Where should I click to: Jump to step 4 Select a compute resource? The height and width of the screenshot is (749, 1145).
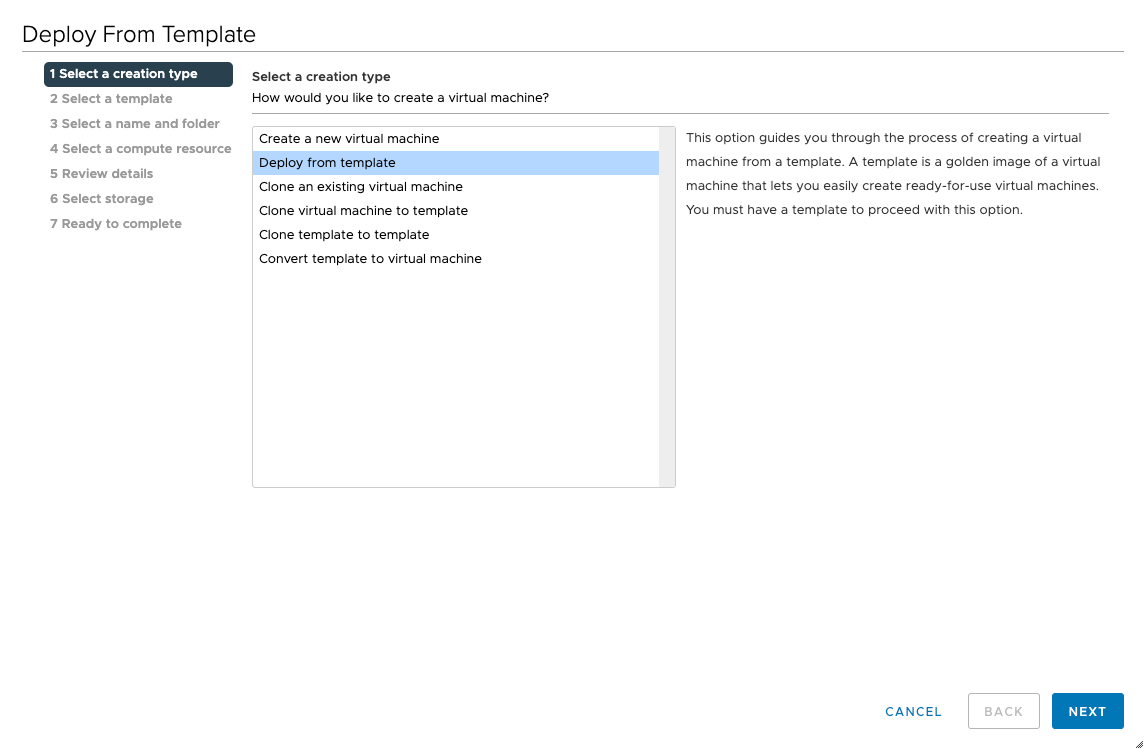click(x=140, y=149)
